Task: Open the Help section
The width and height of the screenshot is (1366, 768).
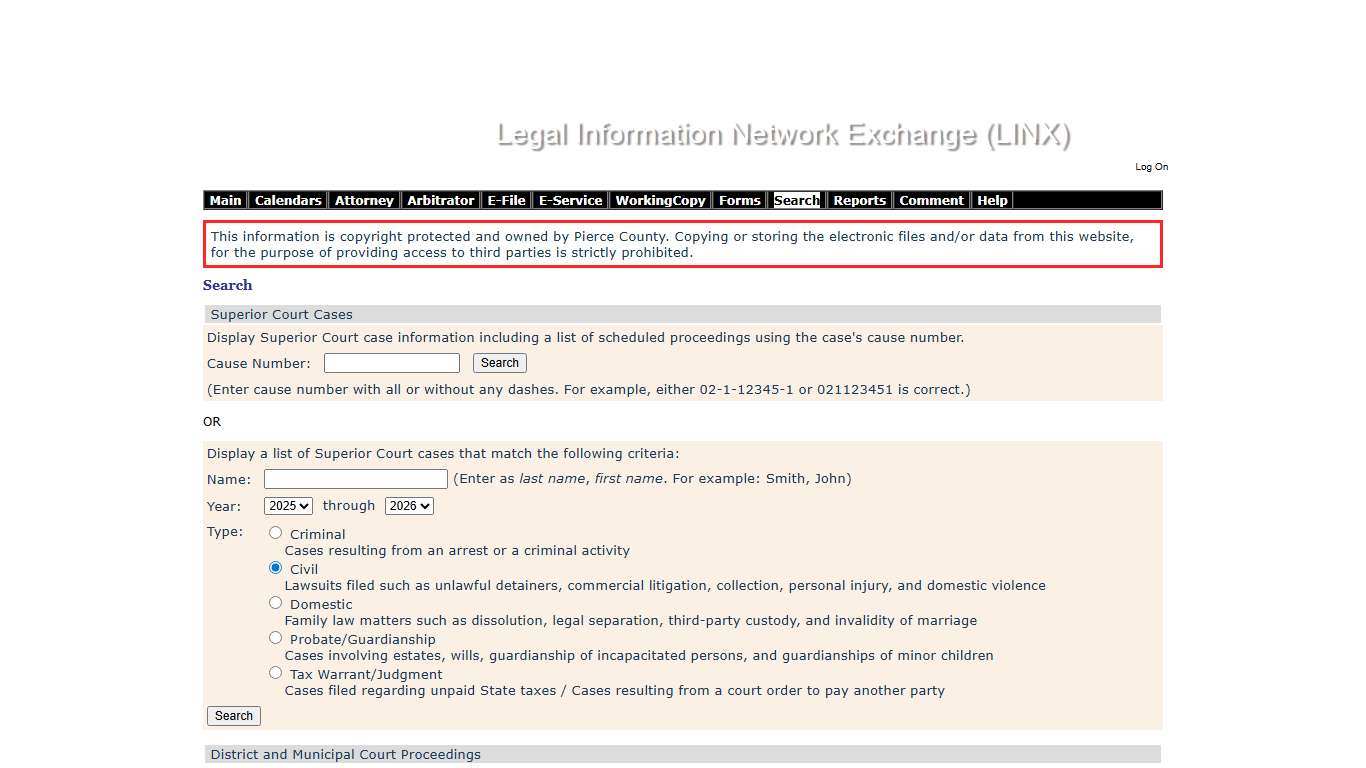Action: [992, 200]
